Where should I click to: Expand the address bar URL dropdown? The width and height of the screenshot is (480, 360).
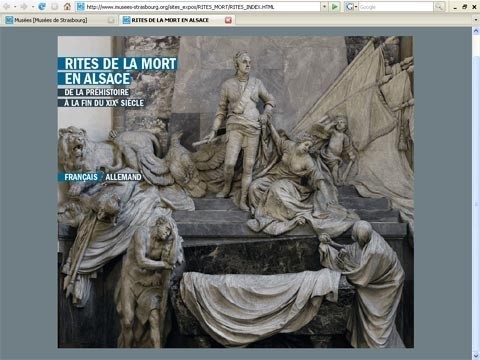coord(324,7)
